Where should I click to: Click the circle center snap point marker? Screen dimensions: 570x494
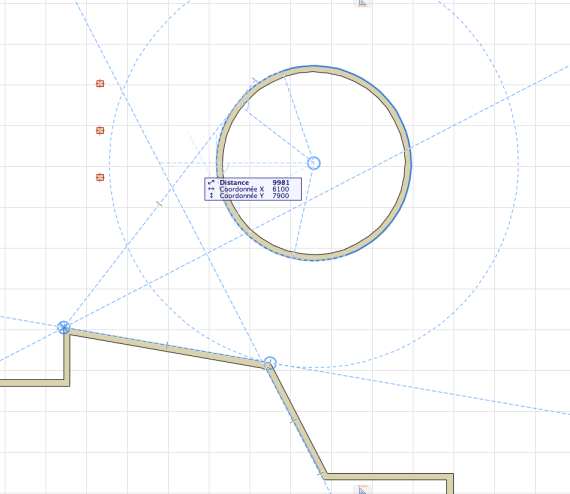[314, 163]
